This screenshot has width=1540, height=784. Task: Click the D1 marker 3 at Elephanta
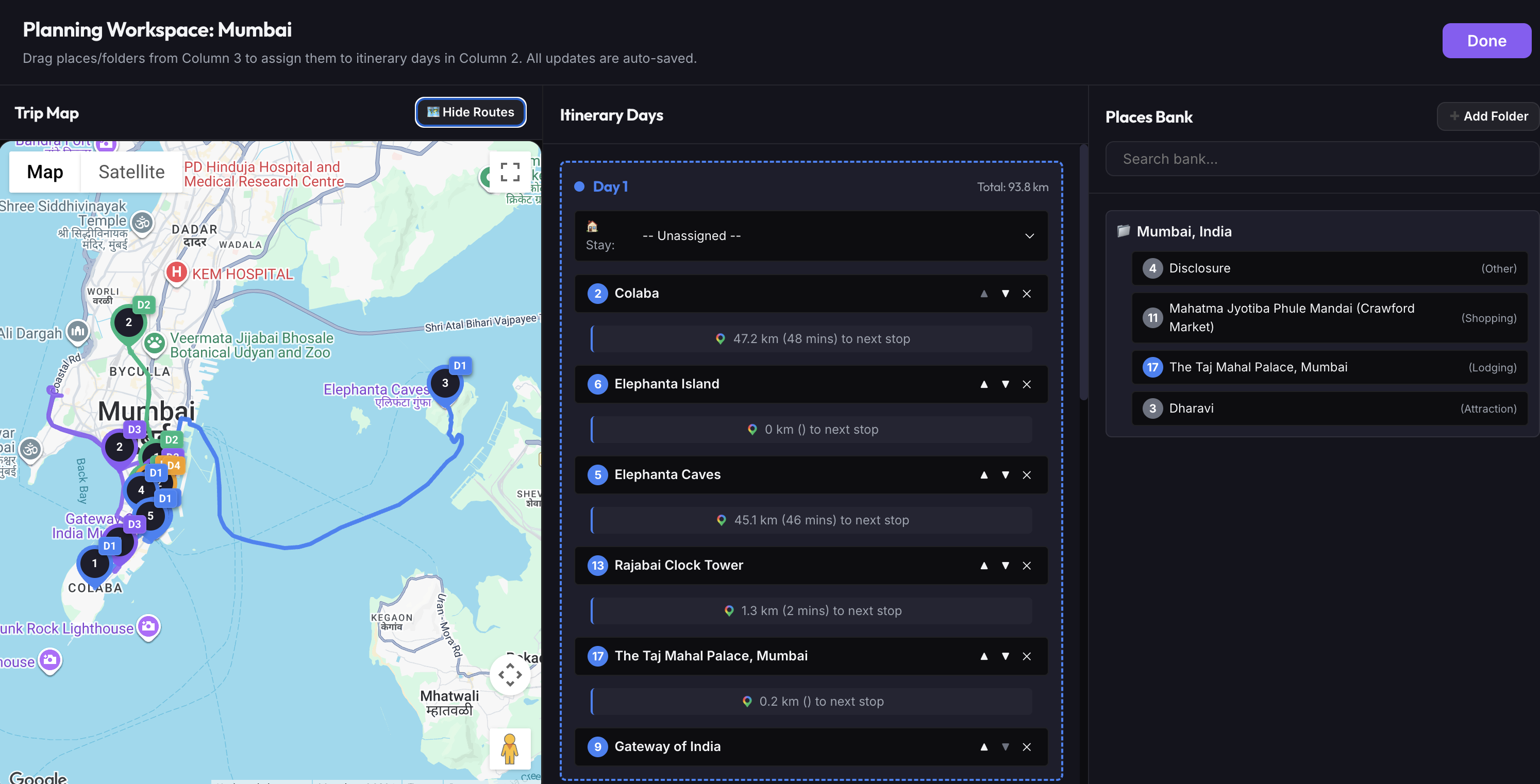click(445, 384)
